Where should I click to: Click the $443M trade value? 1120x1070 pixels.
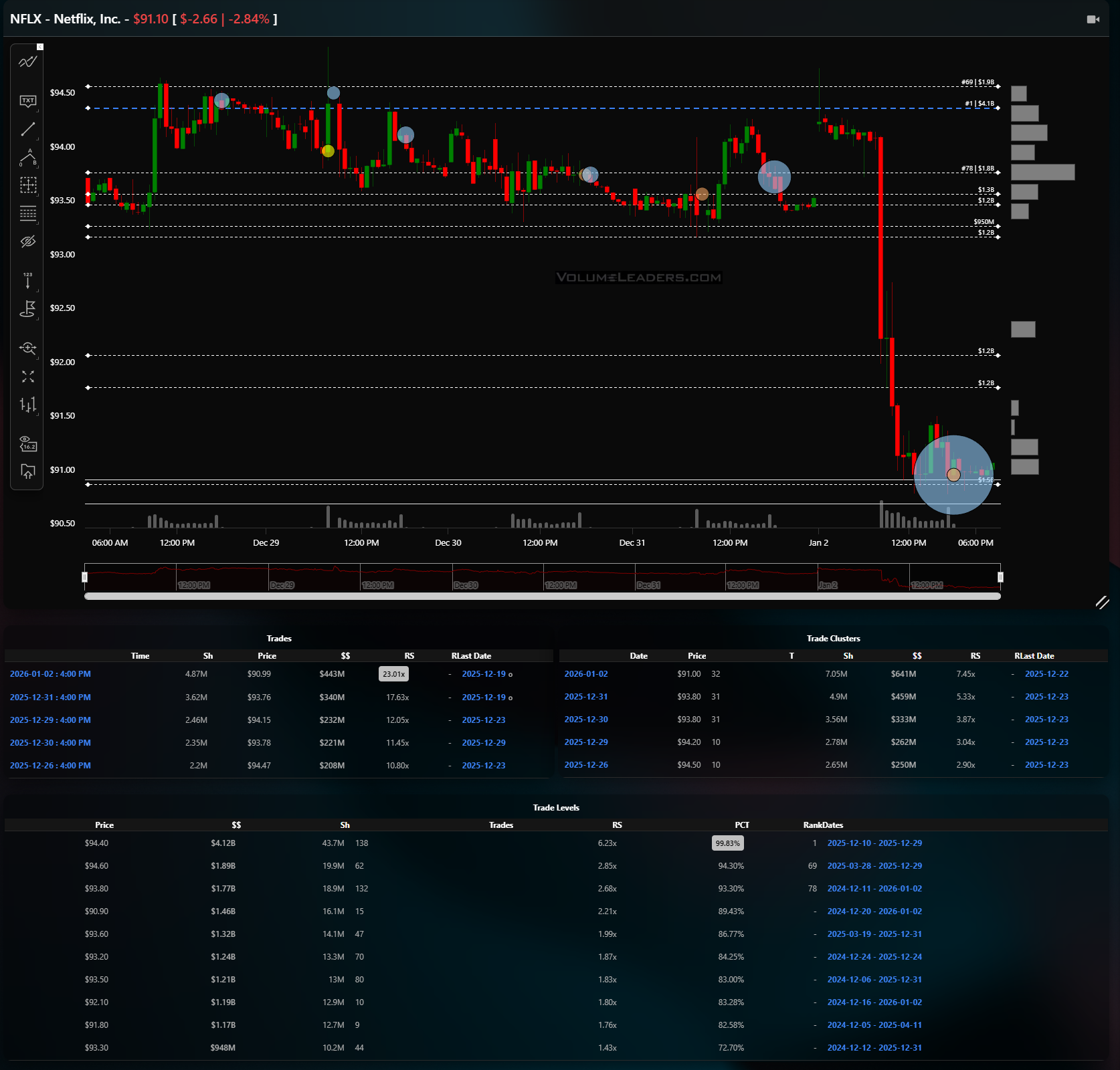(x=332, y=674)
